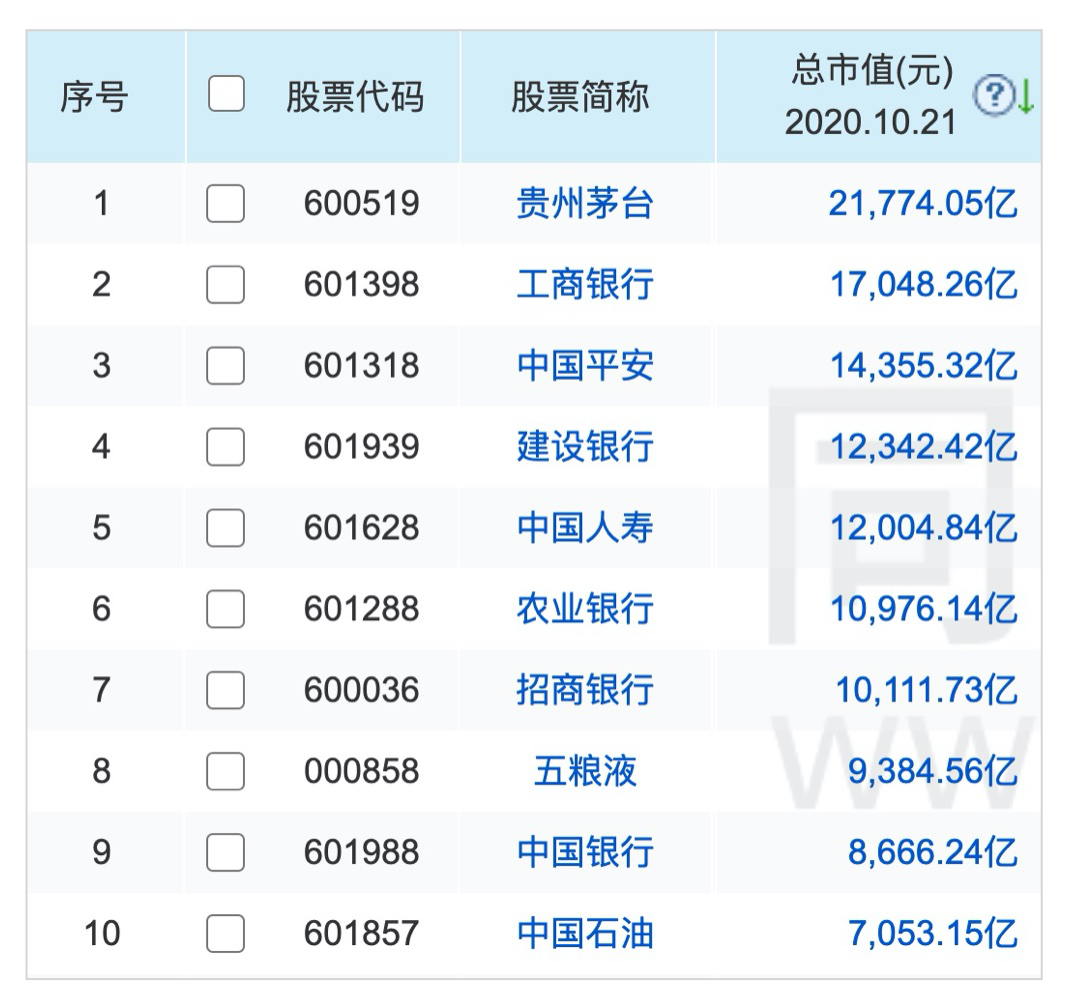
Task: Tick the checkbox next to 601398
Action: tap(225, 285)
